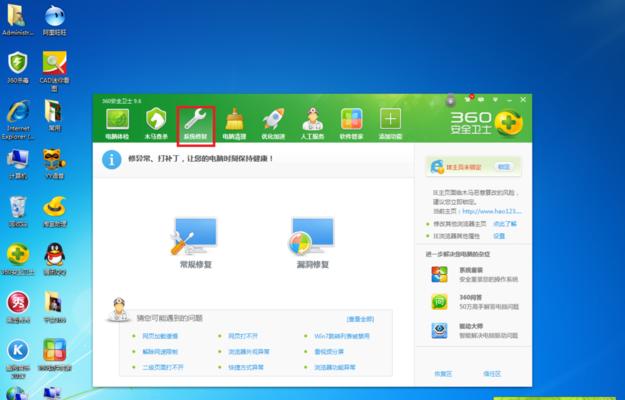Open the 系统重装 icon in sidebar
Screen dimensions: 625x400
[439, 275]
